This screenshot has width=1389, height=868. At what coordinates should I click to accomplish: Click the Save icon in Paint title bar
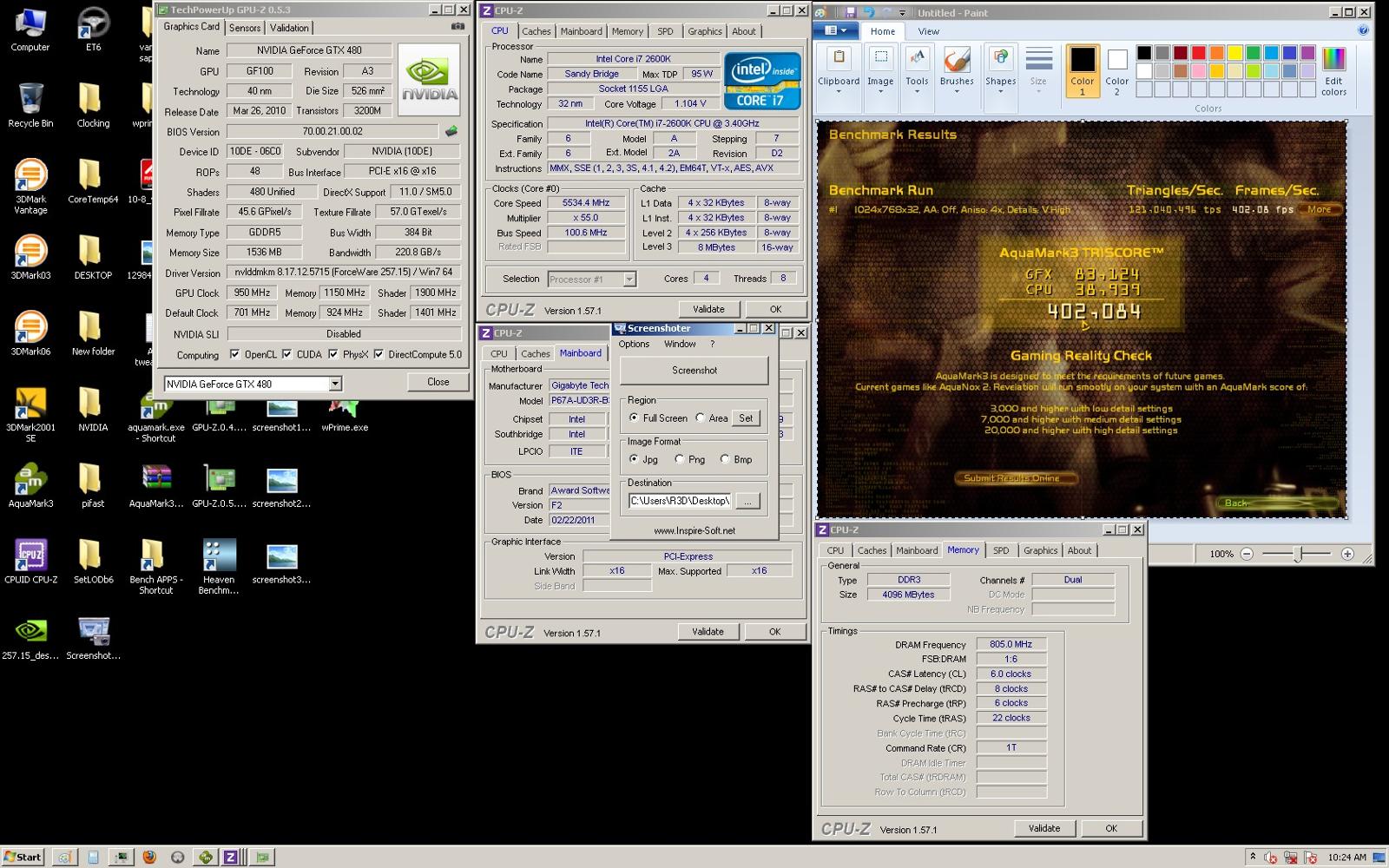point(850,12)
